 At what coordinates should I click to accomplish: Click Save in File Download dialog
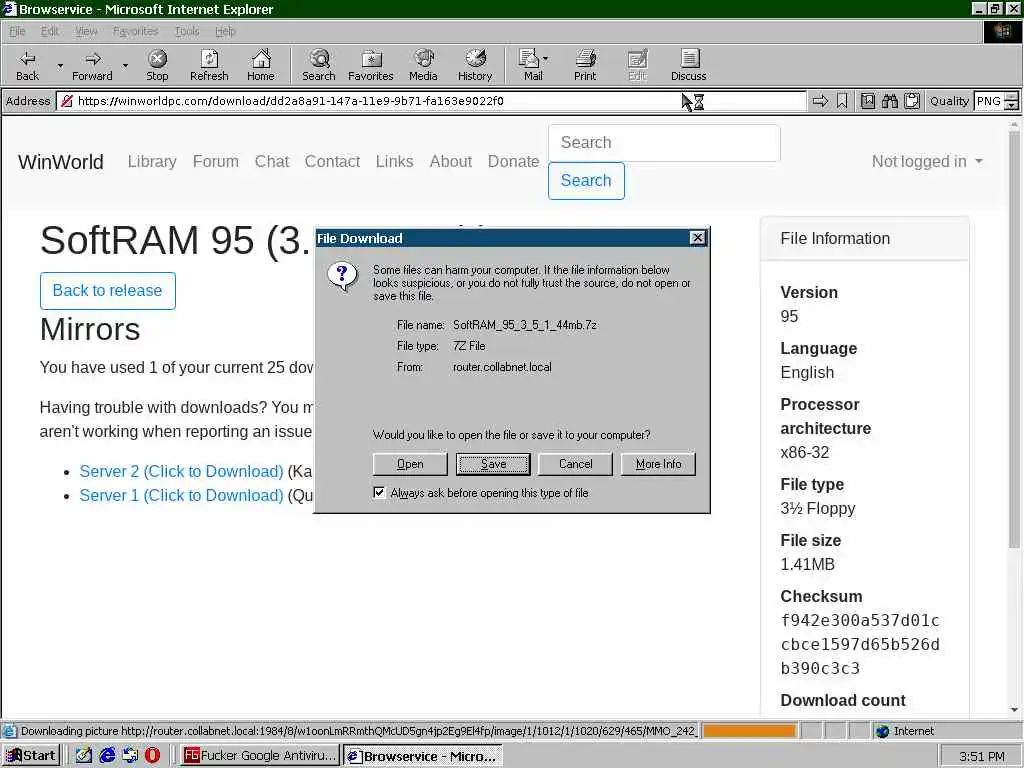click(x=493, y=464)
